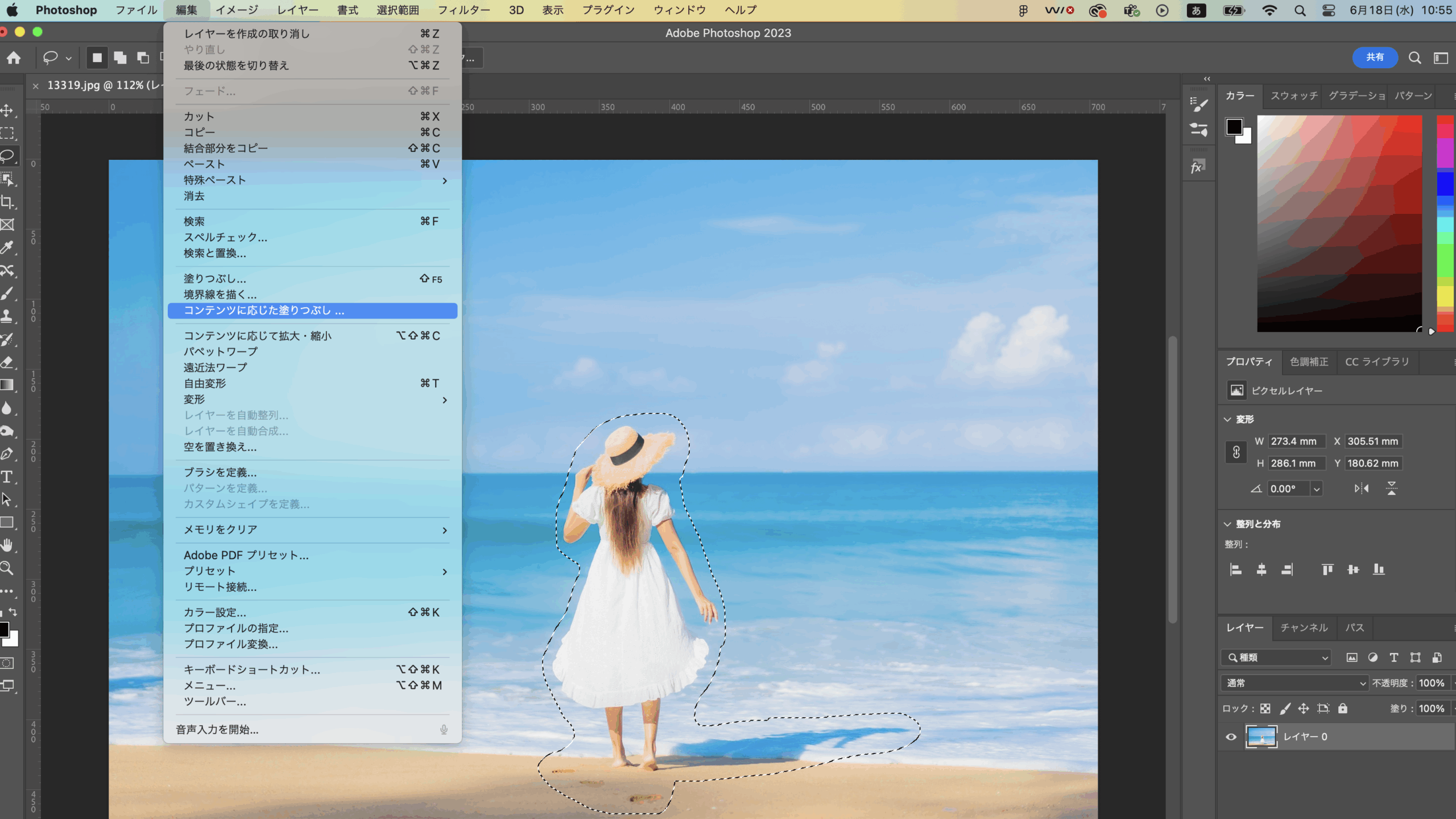Select the Gradient tool

(7, 385)
